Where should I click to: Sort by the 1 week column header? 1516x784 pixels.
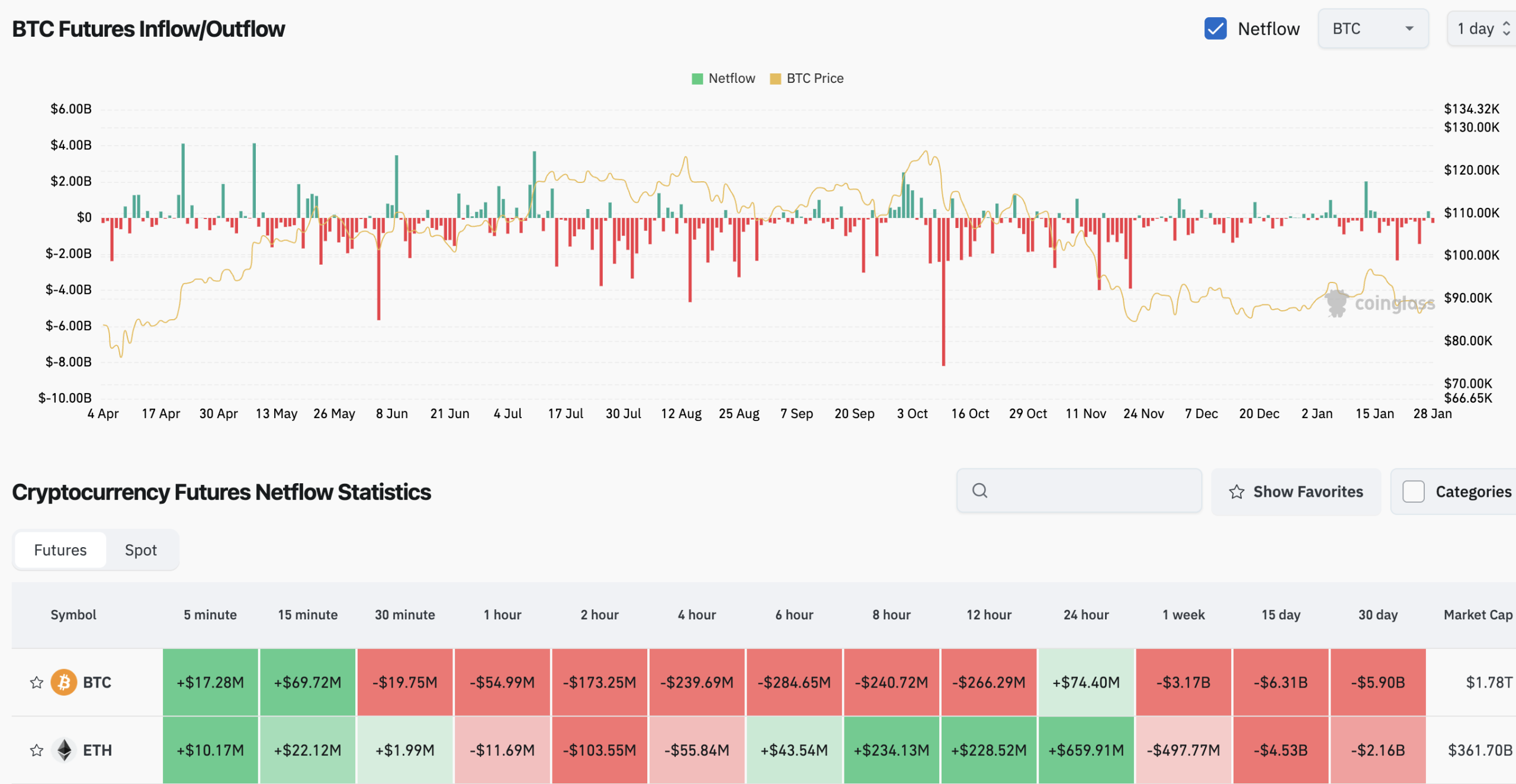coord(1183,615)
